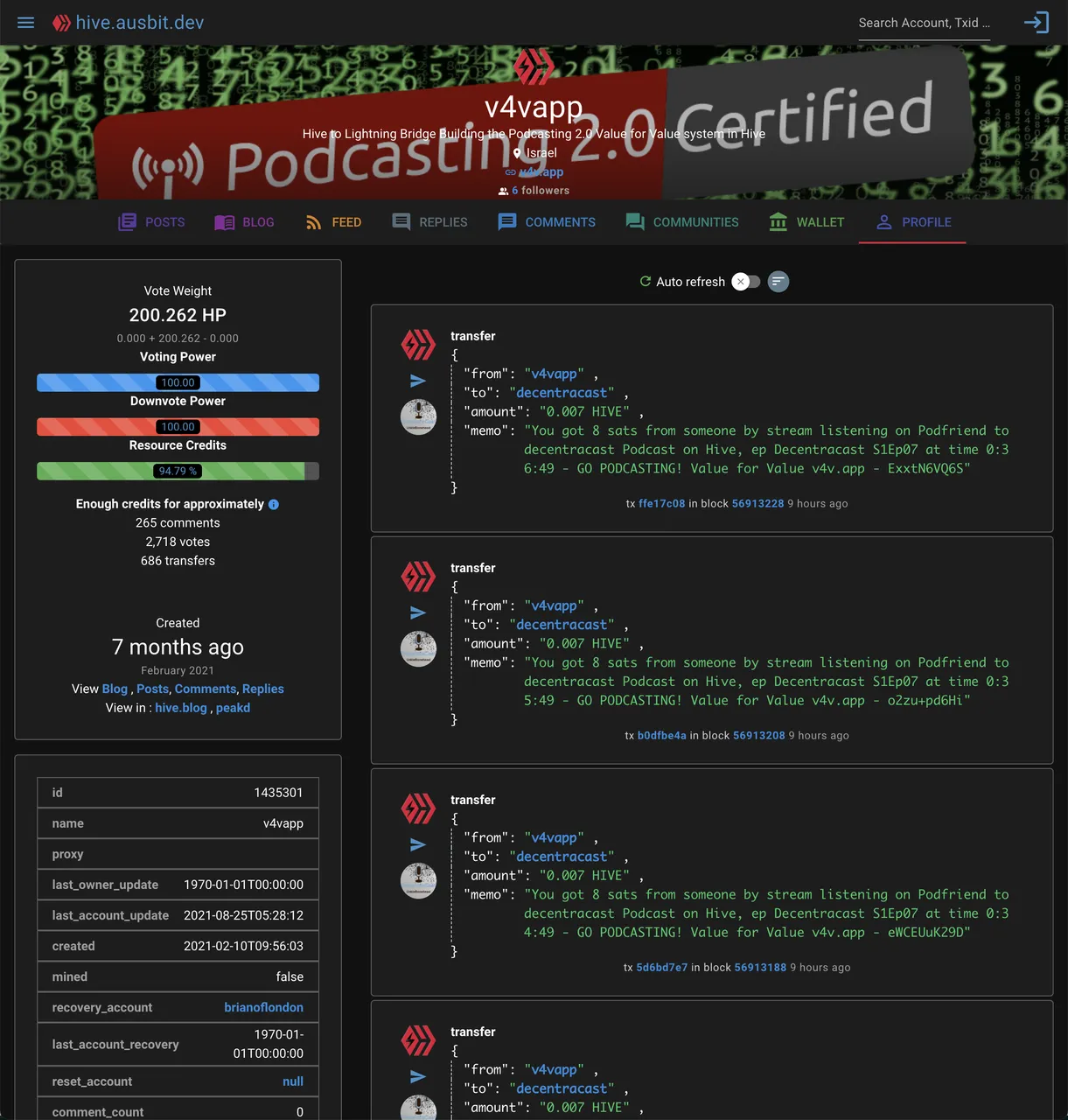Open the Replies link under Created
The image size is (1068, 1120).
[263, 689]
